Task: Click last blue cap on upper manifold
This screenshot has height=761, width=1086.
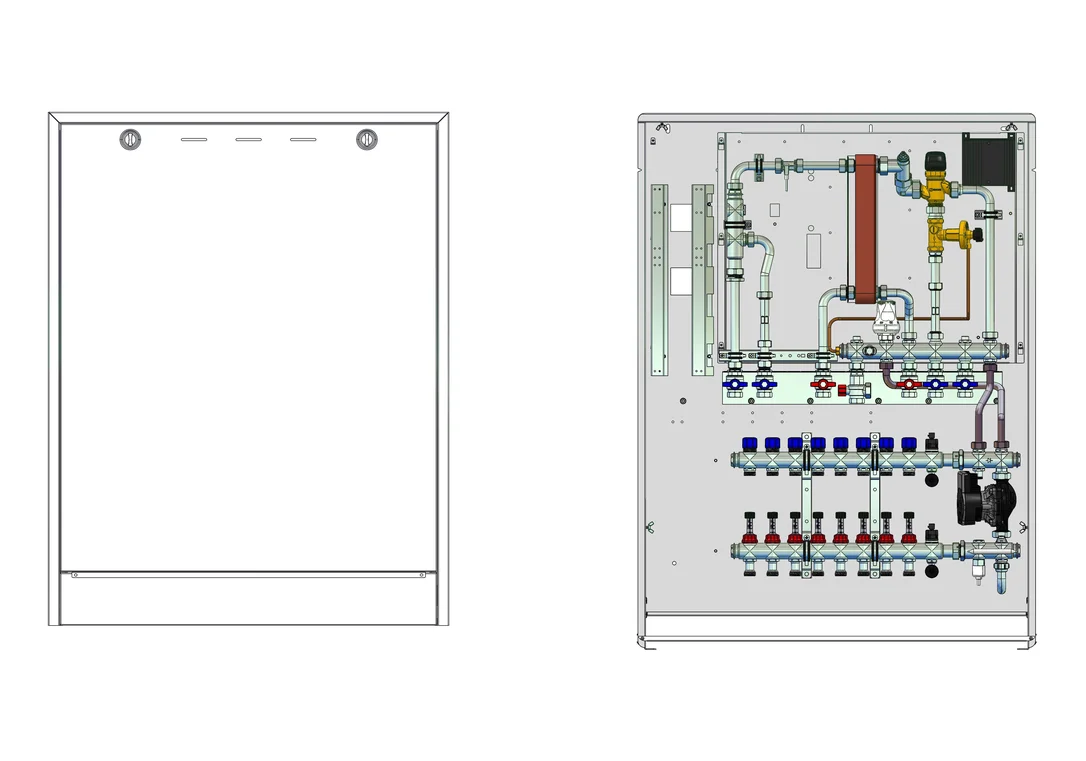Action: click(x=909, y=443)
